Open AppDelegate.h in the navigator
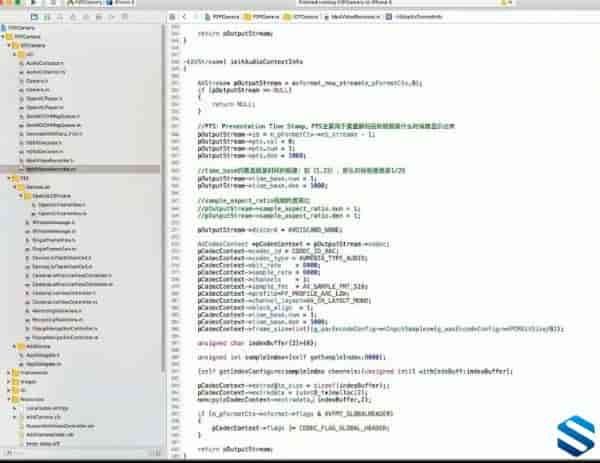 45,353
